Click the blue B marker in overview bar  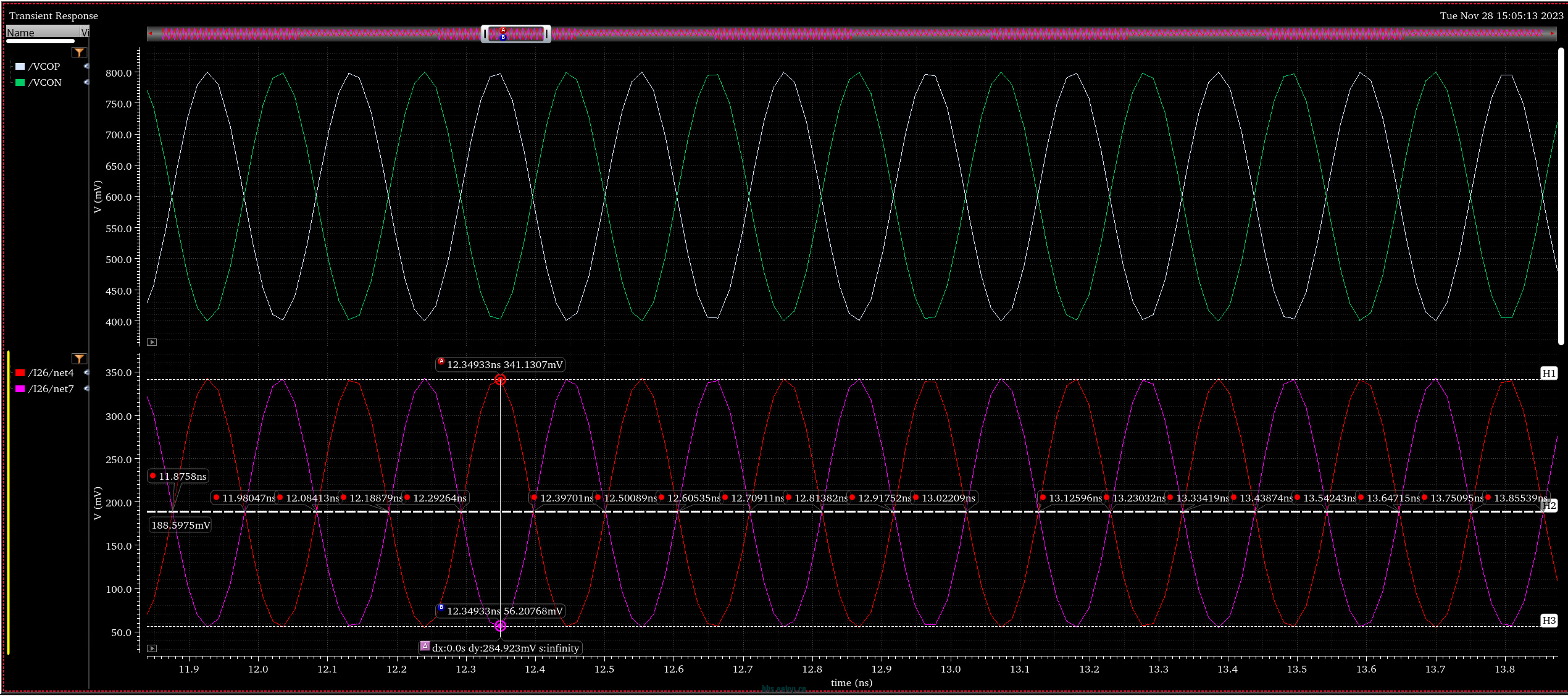pos(504,38)
